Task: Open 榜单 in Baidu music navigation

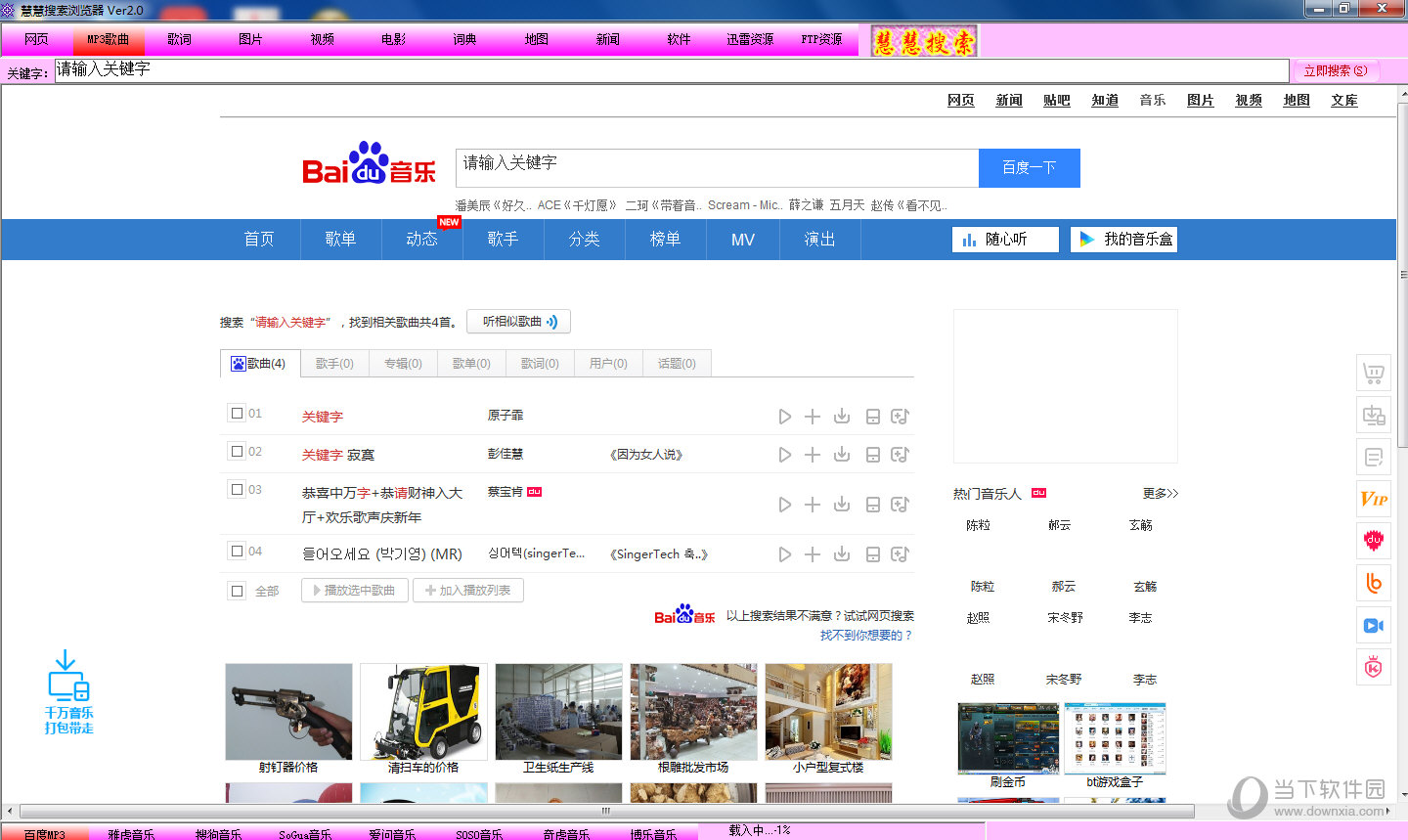Action: 666,239
